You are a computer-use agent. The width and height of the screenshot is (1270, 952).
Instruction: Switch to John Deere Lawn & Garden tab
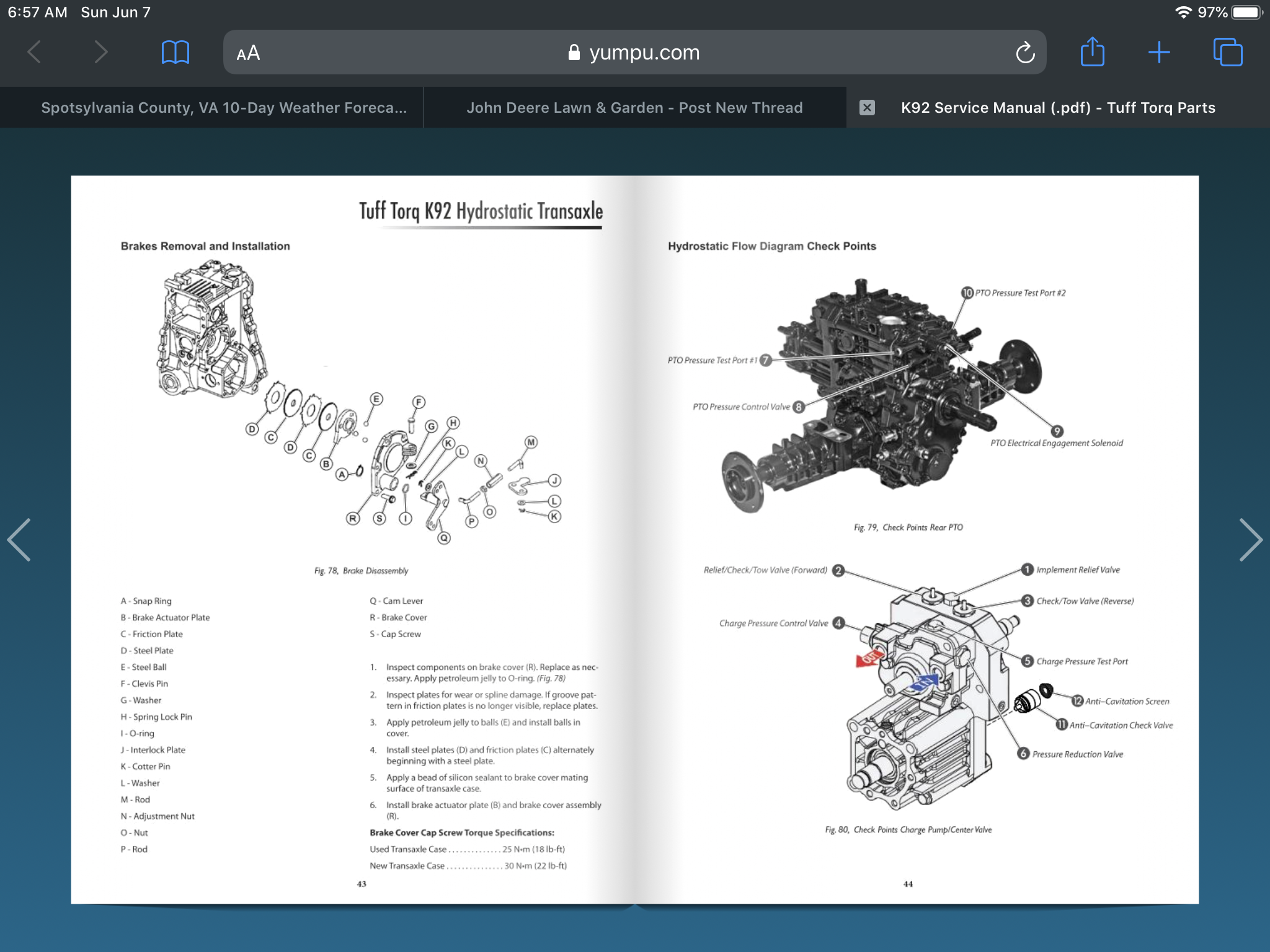tap(634, 108)
